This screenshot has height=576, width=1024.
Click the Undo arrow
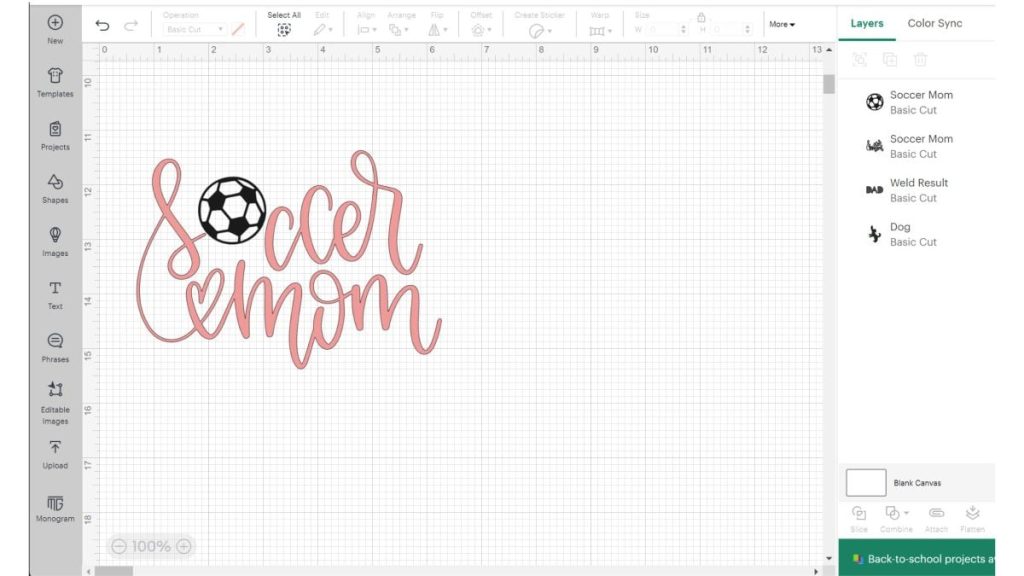pos(103,25)
